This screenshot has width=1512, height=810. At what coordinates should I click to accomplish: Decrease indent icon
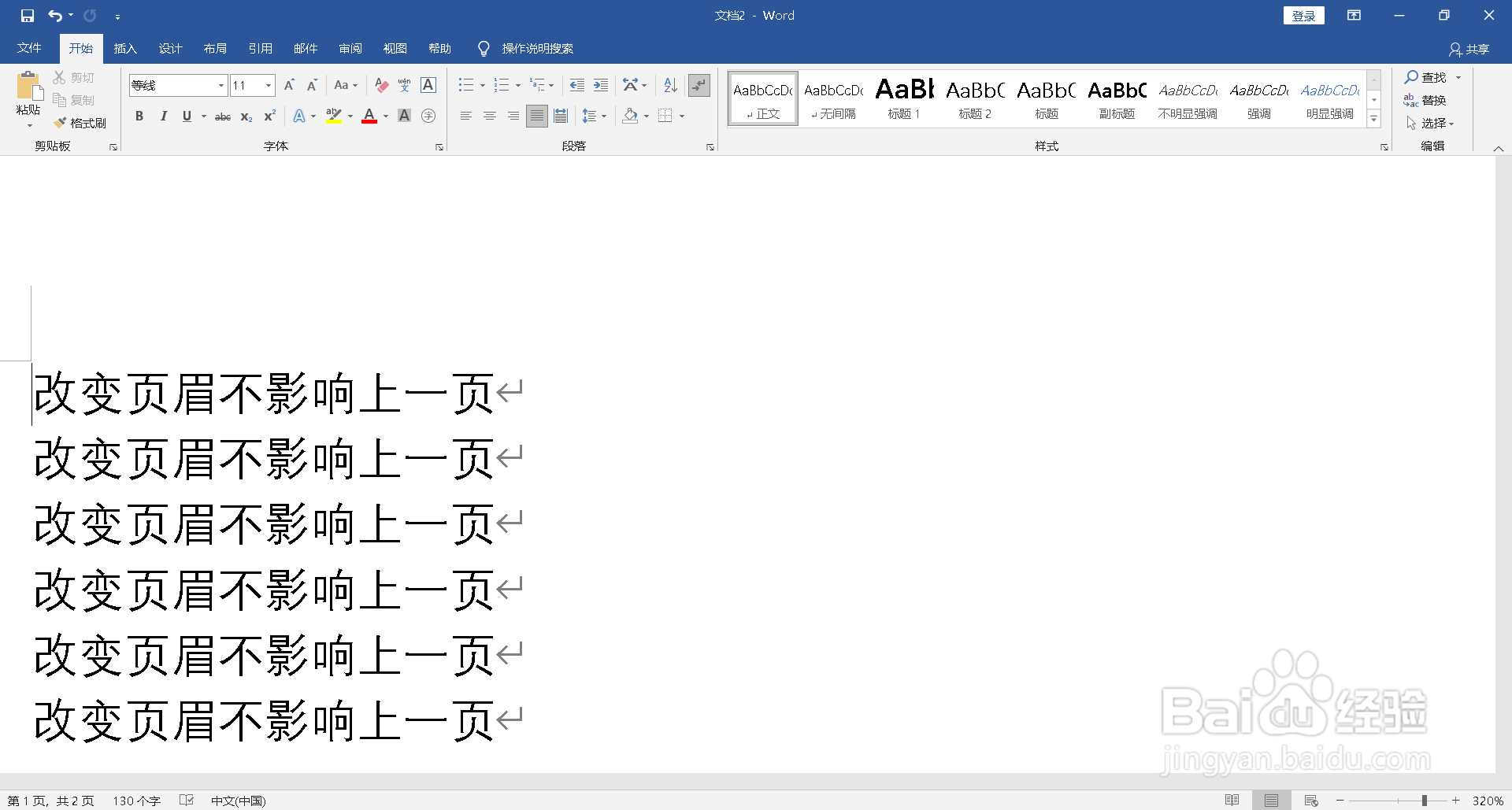[577, 85]
